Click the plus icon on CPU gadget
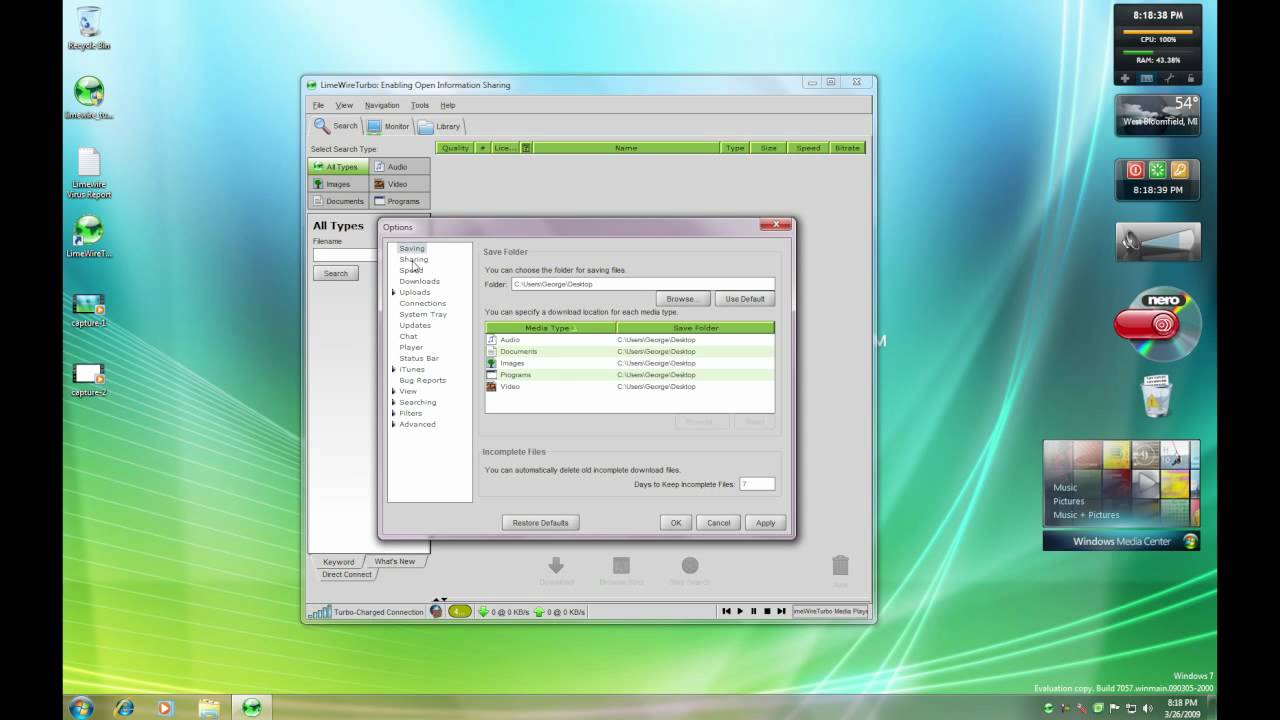 pos(1125,78)
